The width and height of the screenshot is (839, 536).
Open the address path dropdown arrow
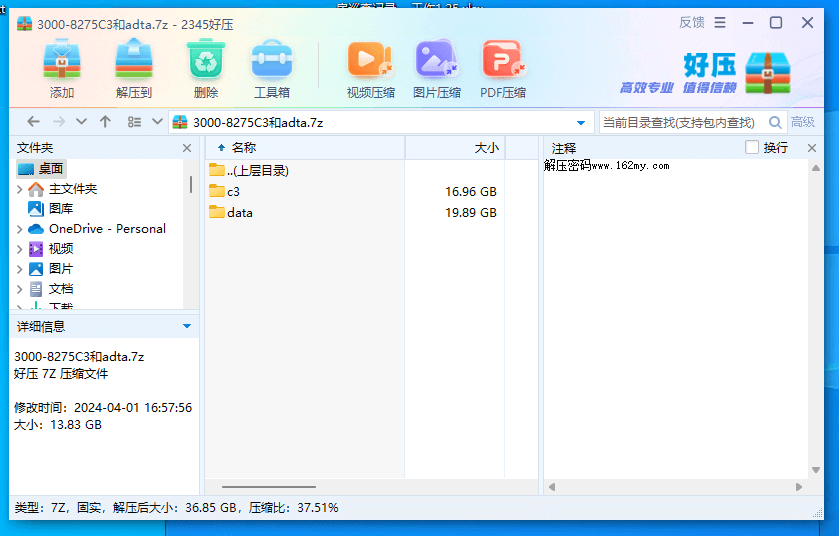581,122
